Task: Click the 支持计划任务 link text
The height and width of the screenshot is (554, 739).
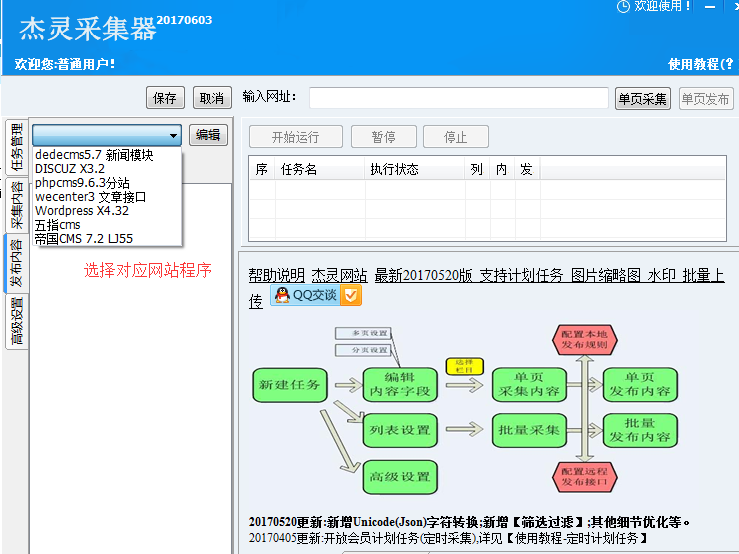Action: click(x=521, y=275)
